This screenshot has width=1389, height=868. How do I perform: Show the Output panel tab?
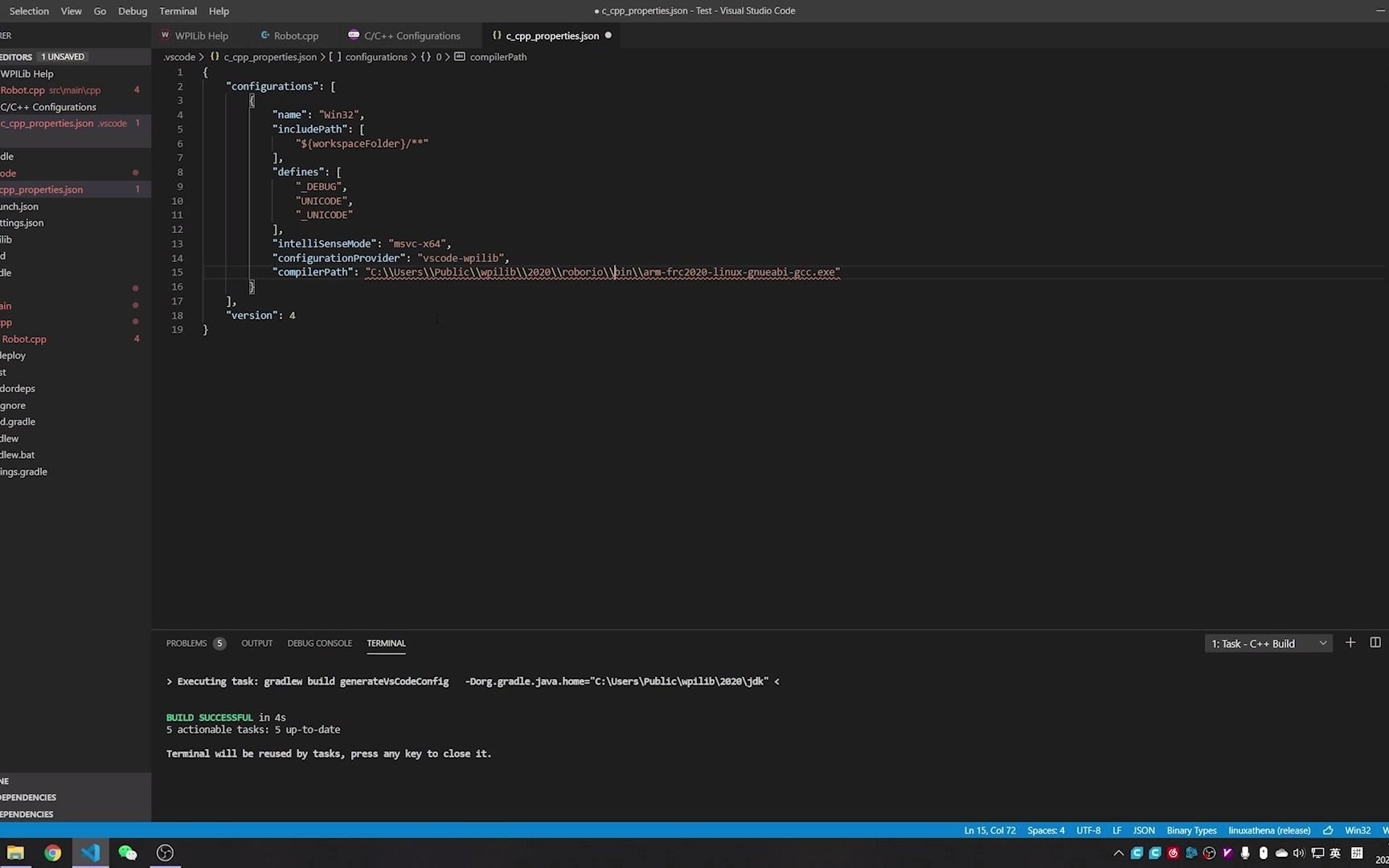coord(257,643)
